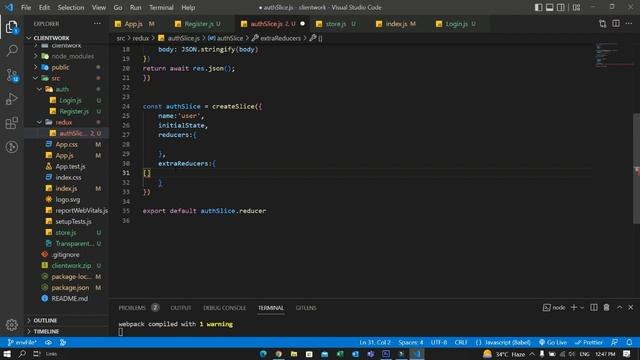
Task: Open the Manage gear settings icon
Action: coord(12,324)
